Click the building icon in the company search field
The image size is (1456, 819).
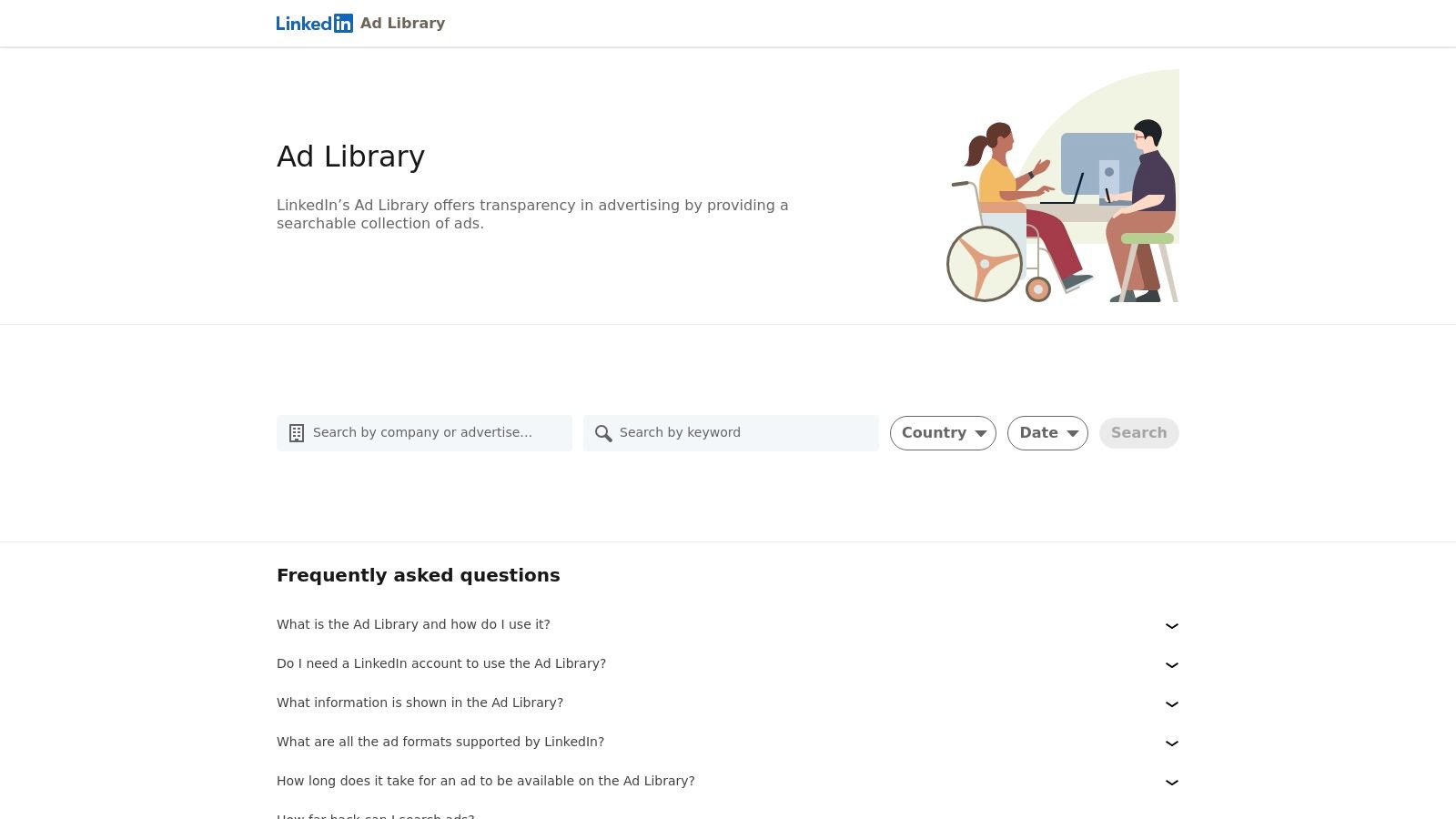pyautogui.click(x=297, y=432)
